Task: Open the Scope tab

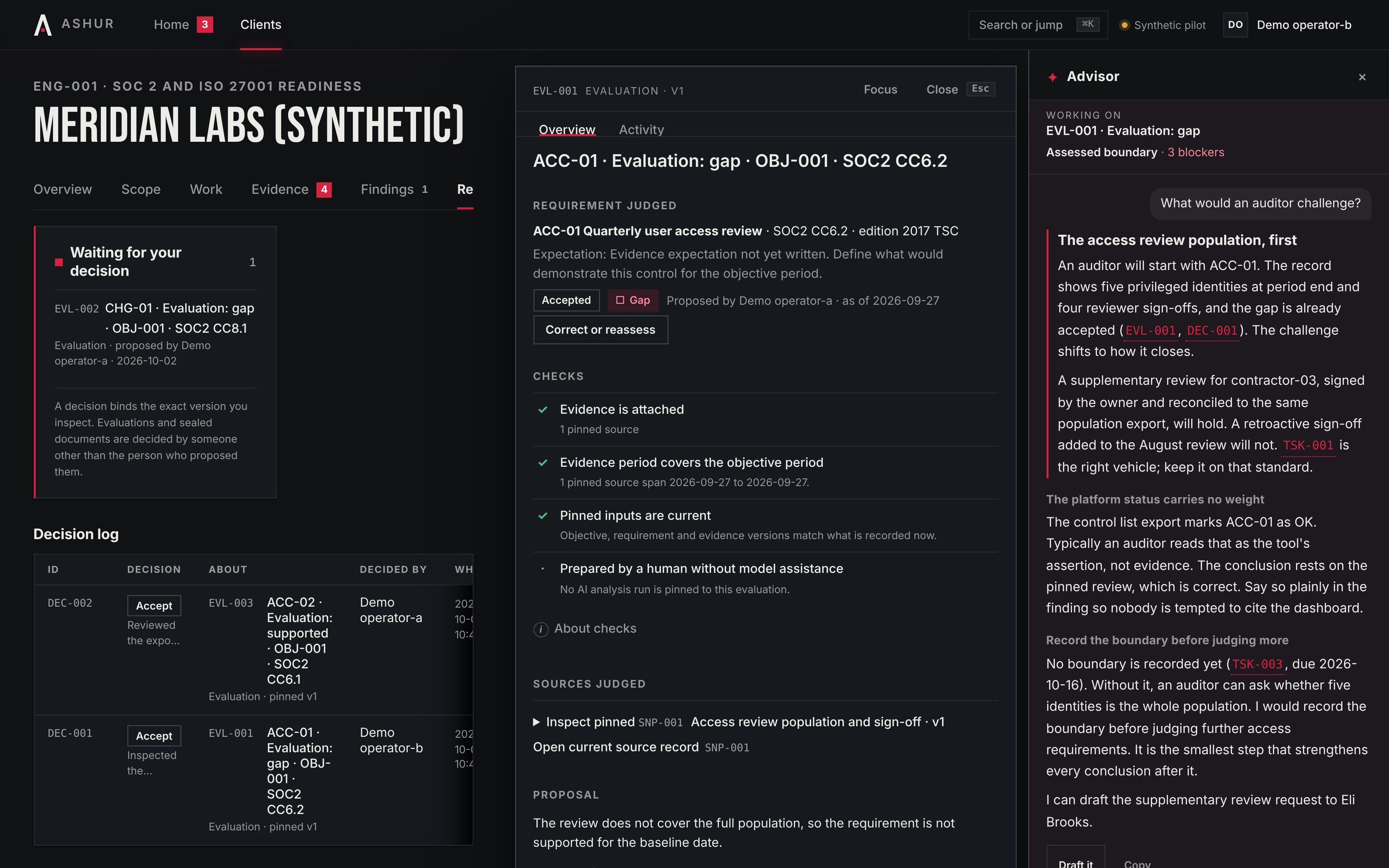Action: 141,190
